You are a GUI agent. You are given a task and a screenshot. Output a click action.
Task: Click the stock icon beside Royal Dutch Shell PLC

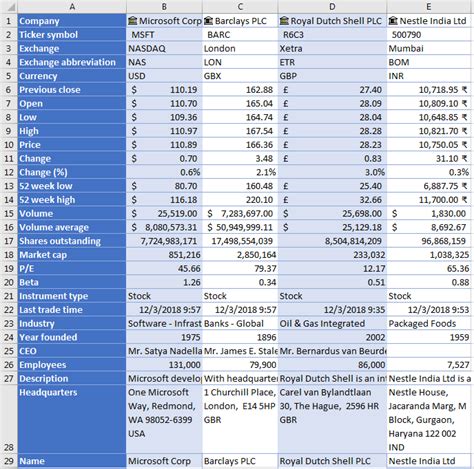click(284, 21)
